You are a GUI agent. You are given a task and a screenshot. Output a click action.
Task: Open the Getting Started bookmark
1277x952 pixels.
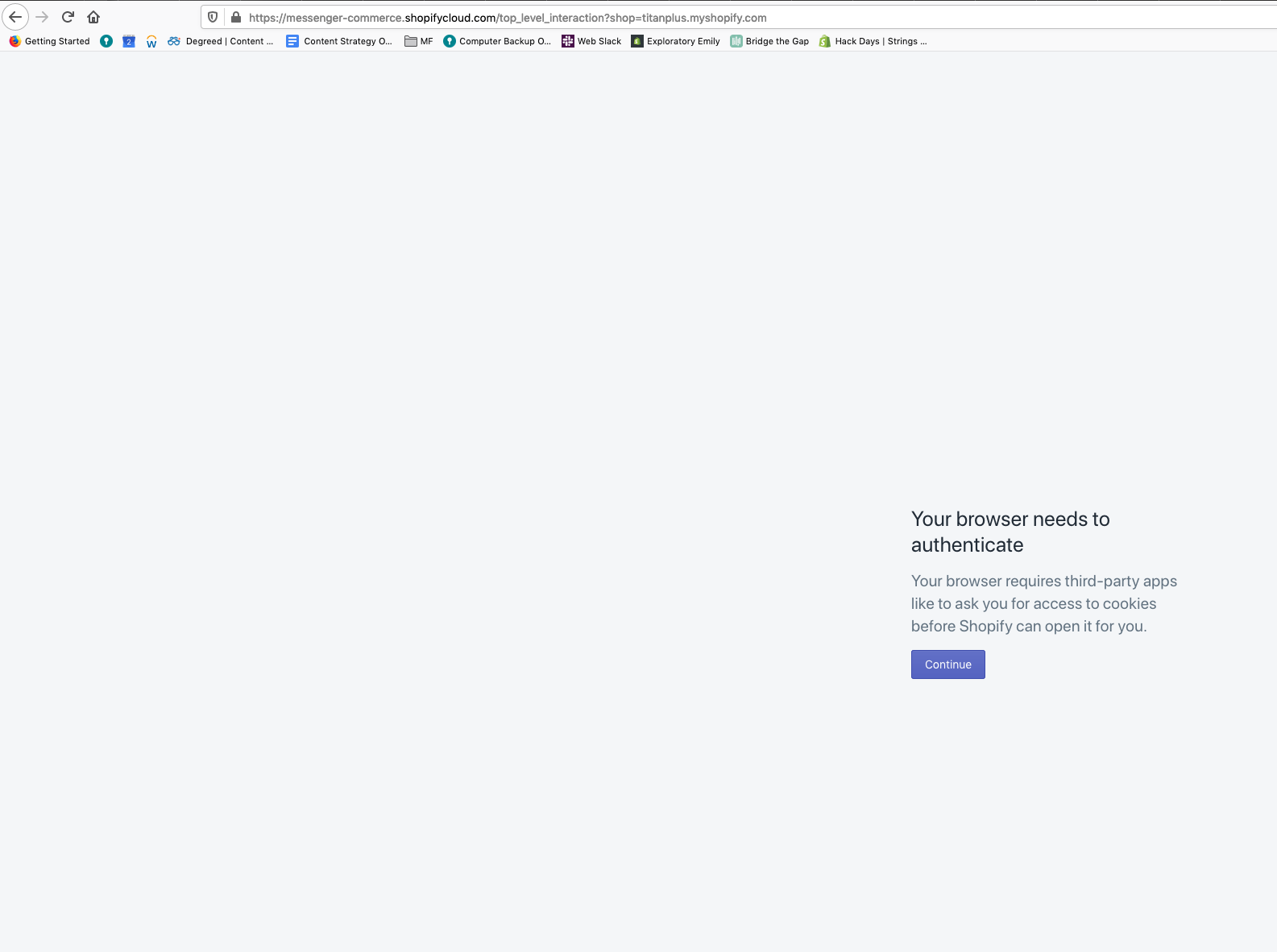[50, 41]
